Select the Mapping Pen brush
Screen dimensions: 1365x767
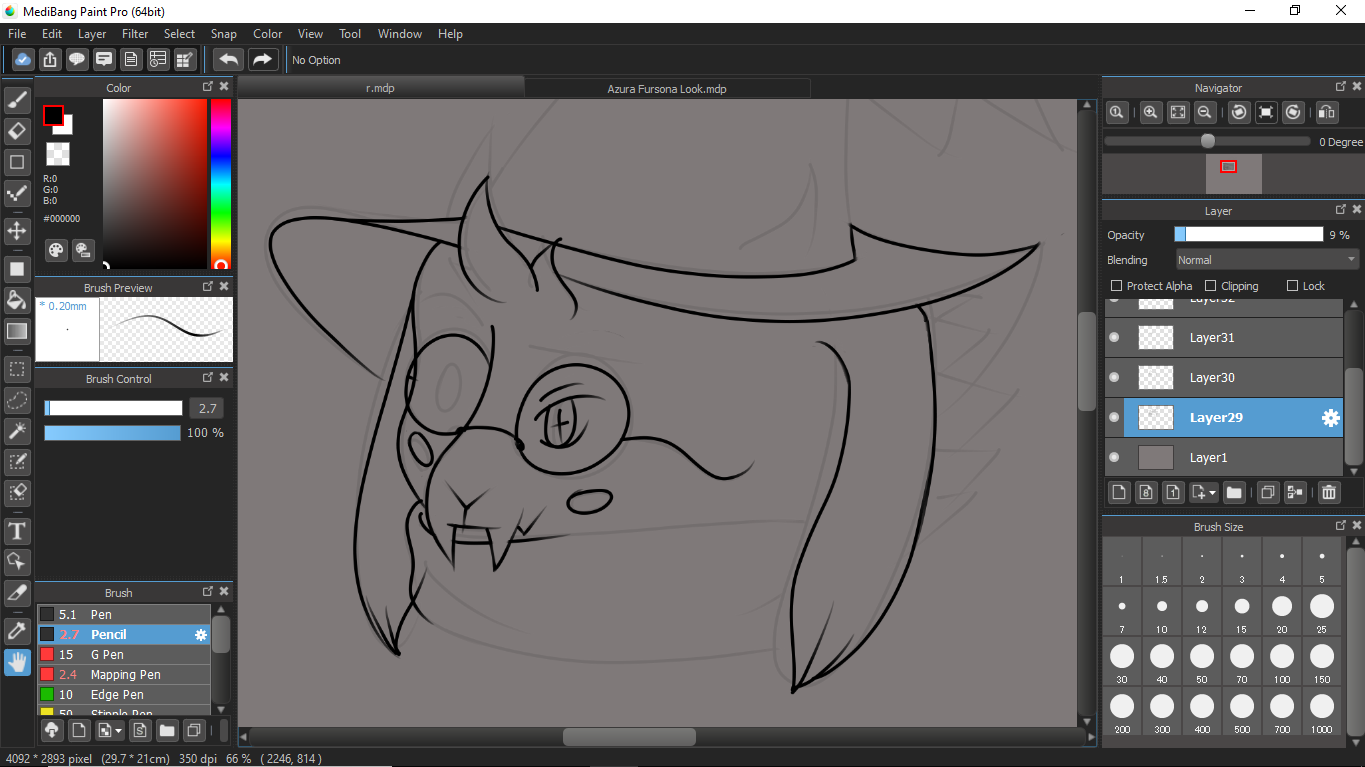[x=124, y=675]
